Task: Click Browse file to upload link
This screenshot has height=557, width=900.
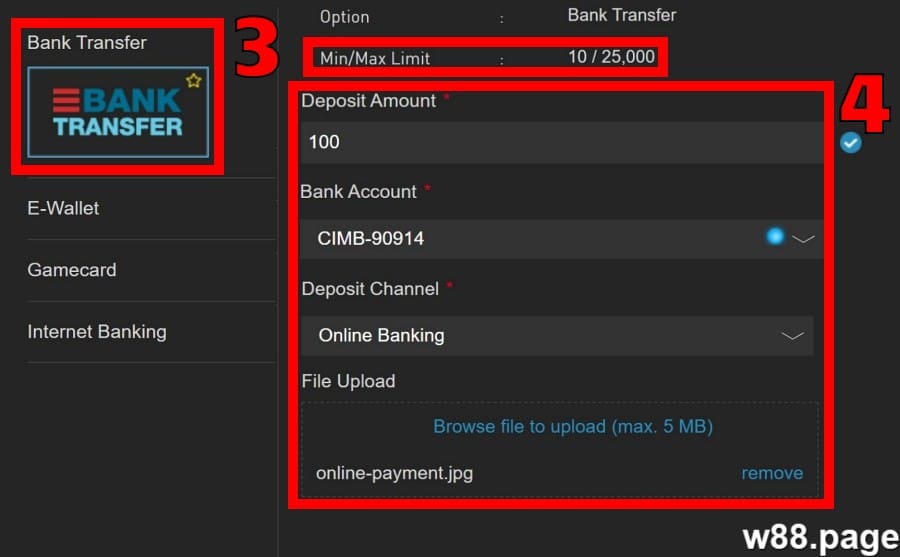Action: point(573,427)
